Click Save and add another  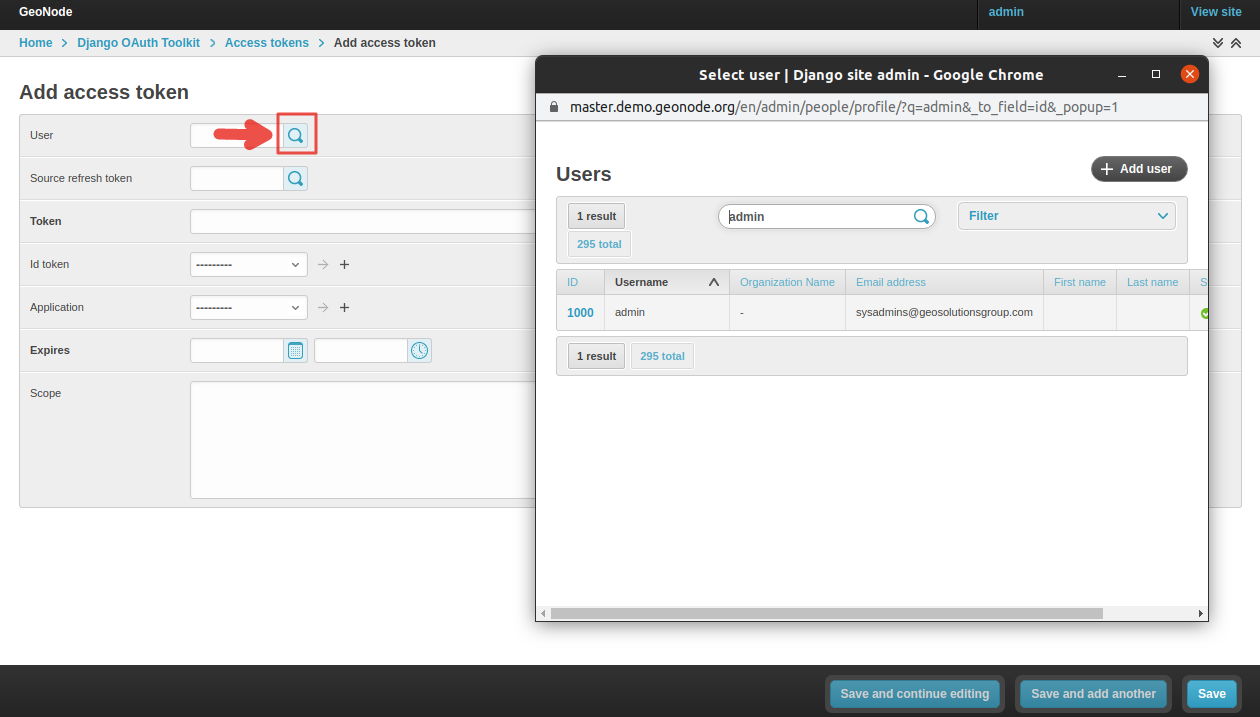point(1092,693)
